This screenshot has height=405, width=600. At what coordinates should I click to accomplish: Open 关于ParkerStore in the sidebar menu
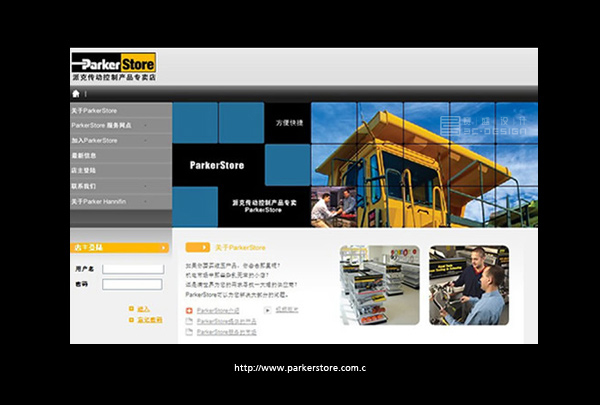tap(94, 111)
